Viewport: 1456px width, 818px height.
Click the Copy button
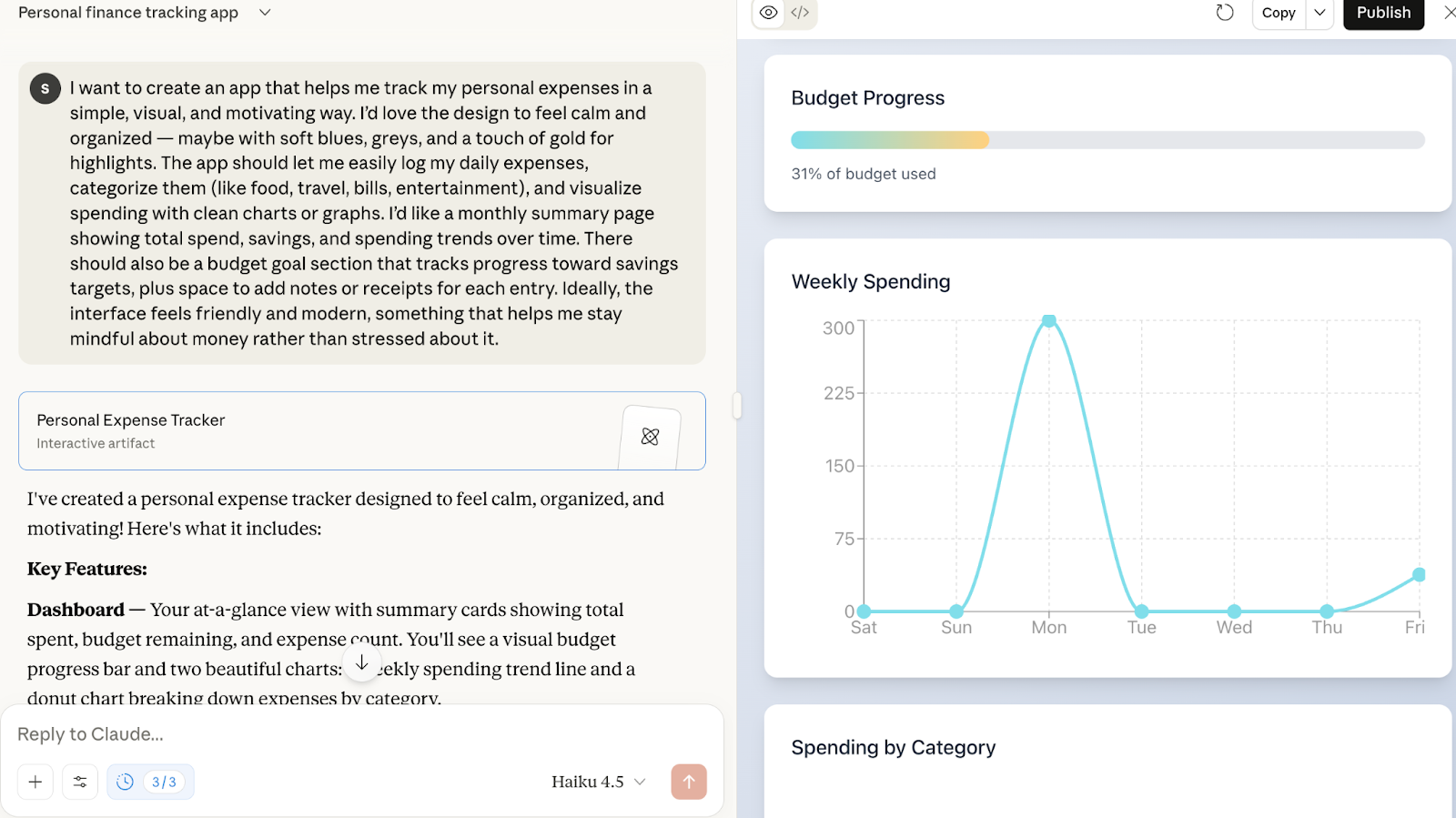(1279, 13)
